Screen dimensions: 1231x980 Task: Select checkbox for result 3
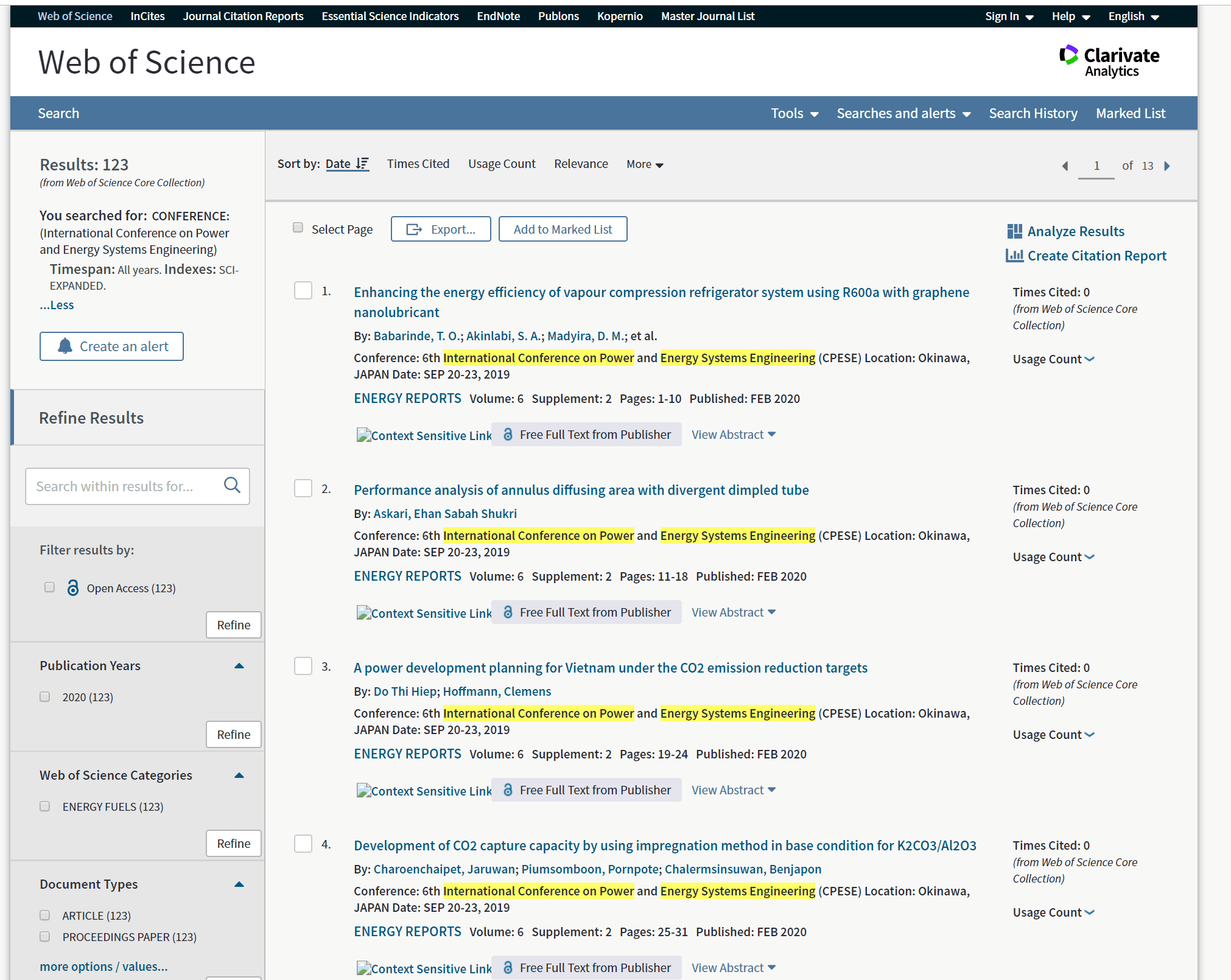pos(303,666)
